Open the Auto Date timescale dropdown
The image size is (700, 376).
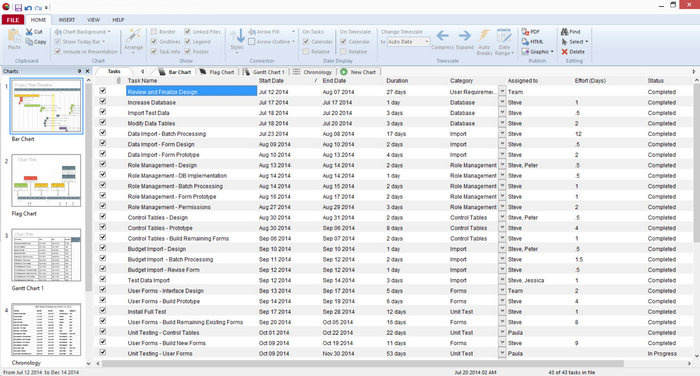[408, 42]
